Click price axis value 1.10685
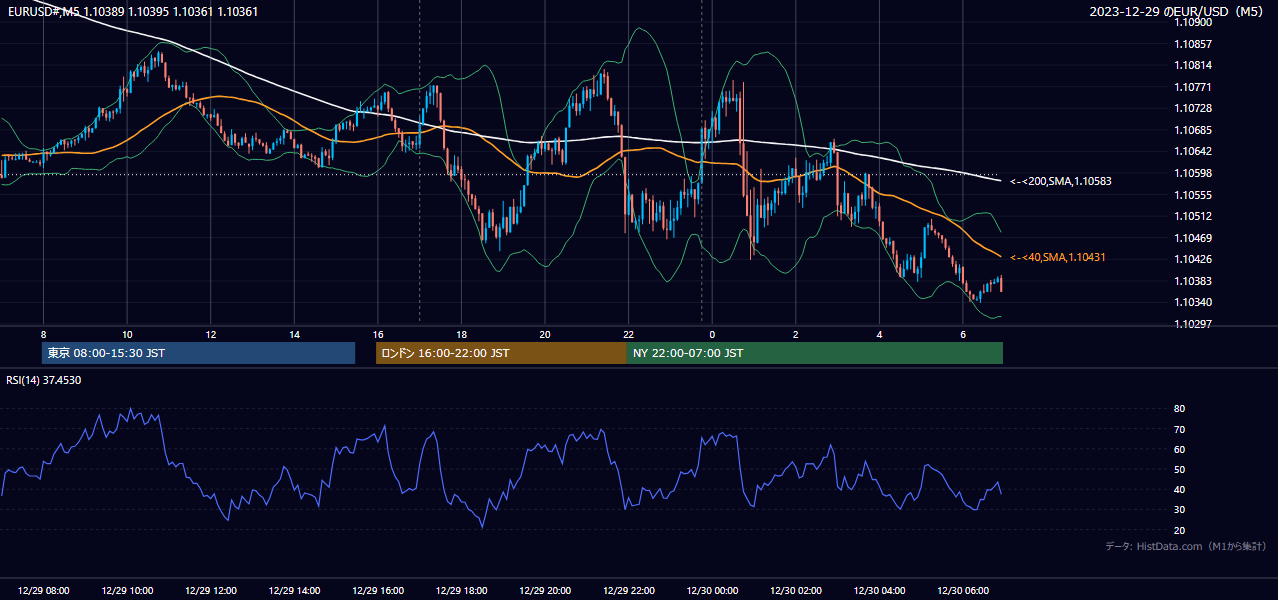Viewport: 1278px width, 600px height. [1194, 130]
